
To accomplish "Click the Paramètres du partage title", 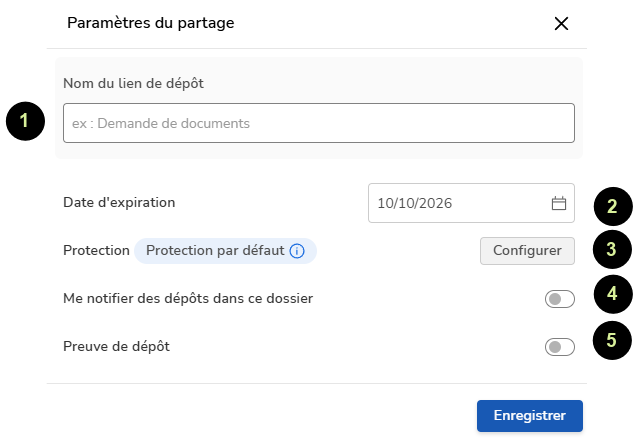I will (151, 23).
